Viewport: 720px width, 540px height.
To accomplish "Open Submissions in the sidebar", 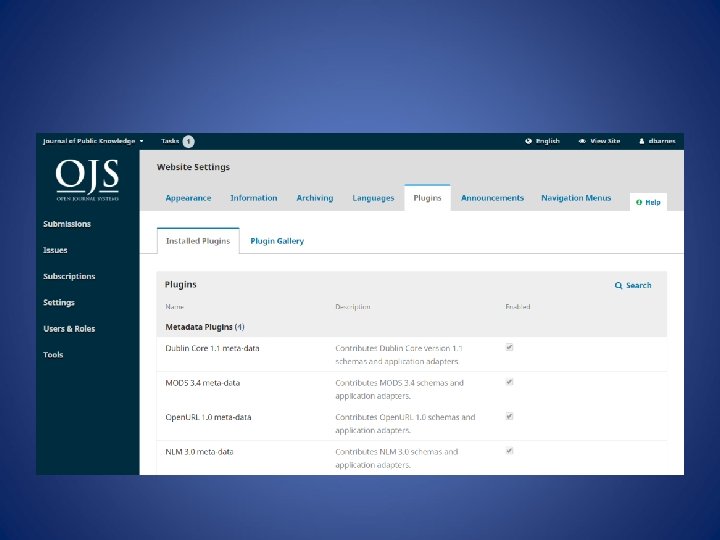I will pyautogui.click(x=67, y=224).
